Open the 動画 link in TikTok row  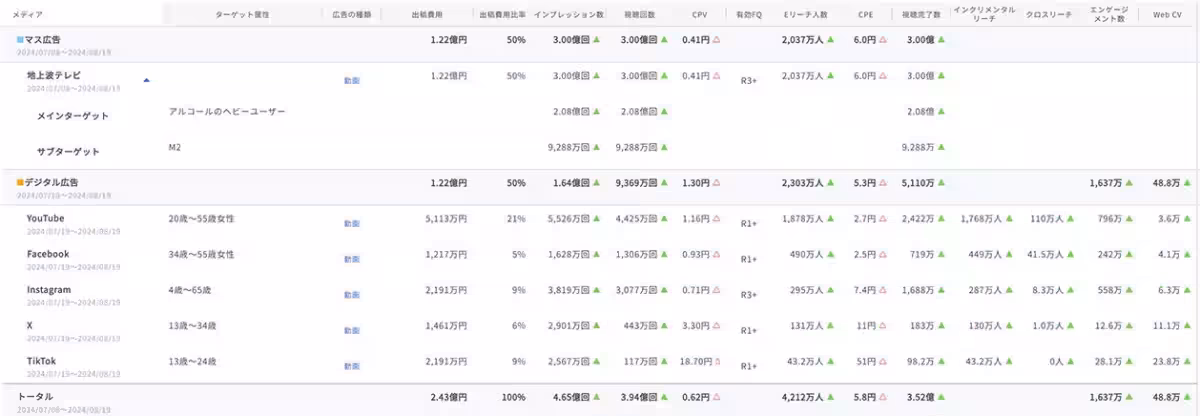tap(351, 367)
